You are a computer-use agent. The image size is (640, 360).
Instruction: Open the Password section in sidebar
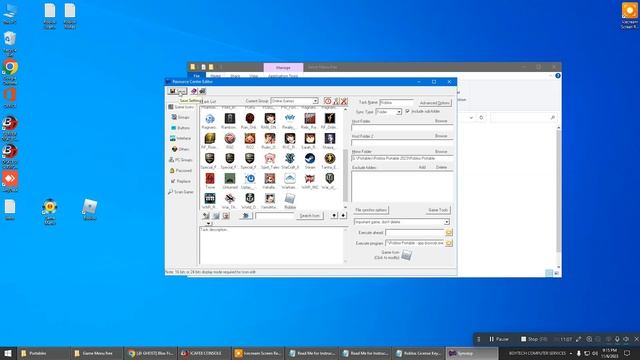click(x=181, y=170)
